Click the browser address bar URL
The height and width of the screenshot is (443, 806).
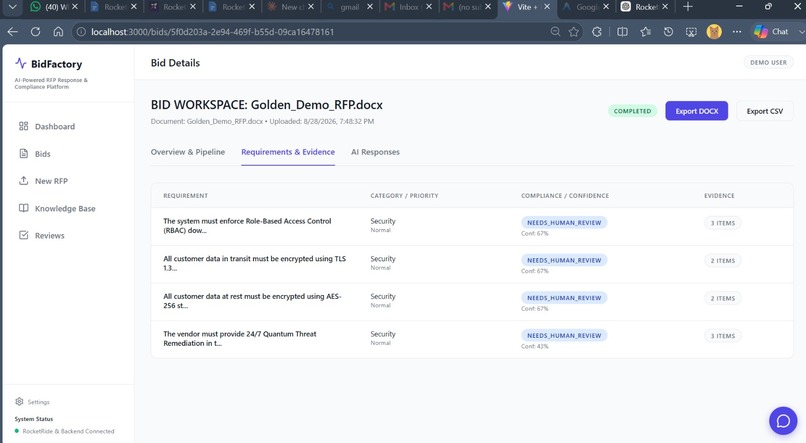tap(212, 32)
